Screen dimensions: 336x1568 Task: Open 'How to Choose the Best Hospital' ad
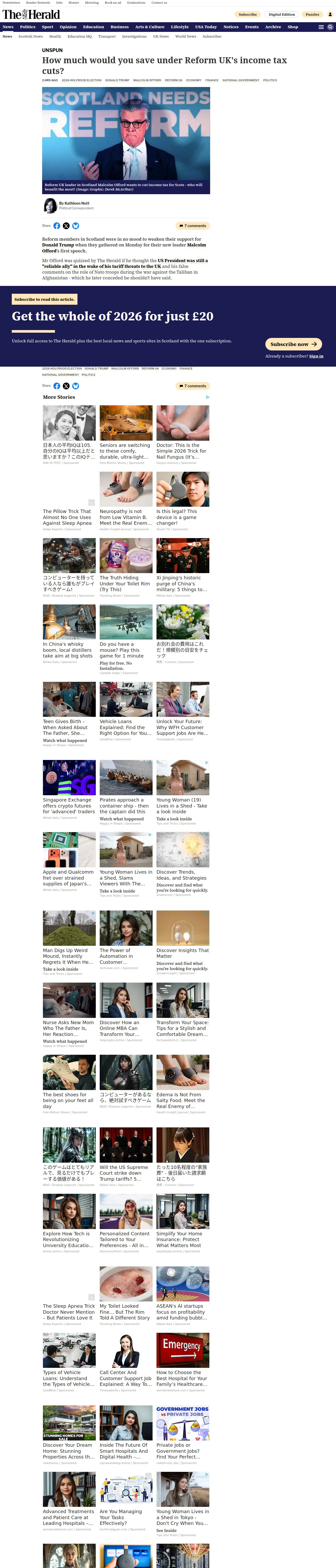[x=183, y=1362]
